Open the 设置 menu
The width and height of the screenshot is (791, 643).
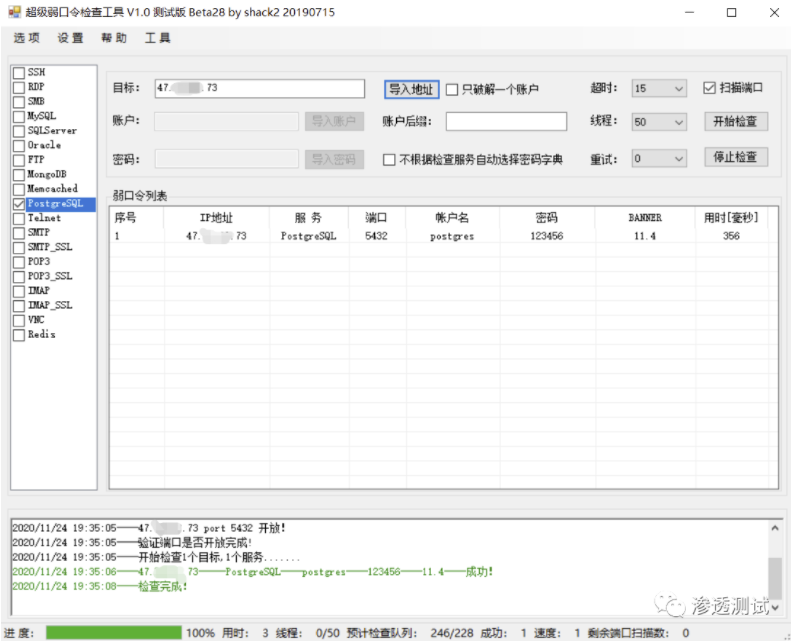[70, 39]
